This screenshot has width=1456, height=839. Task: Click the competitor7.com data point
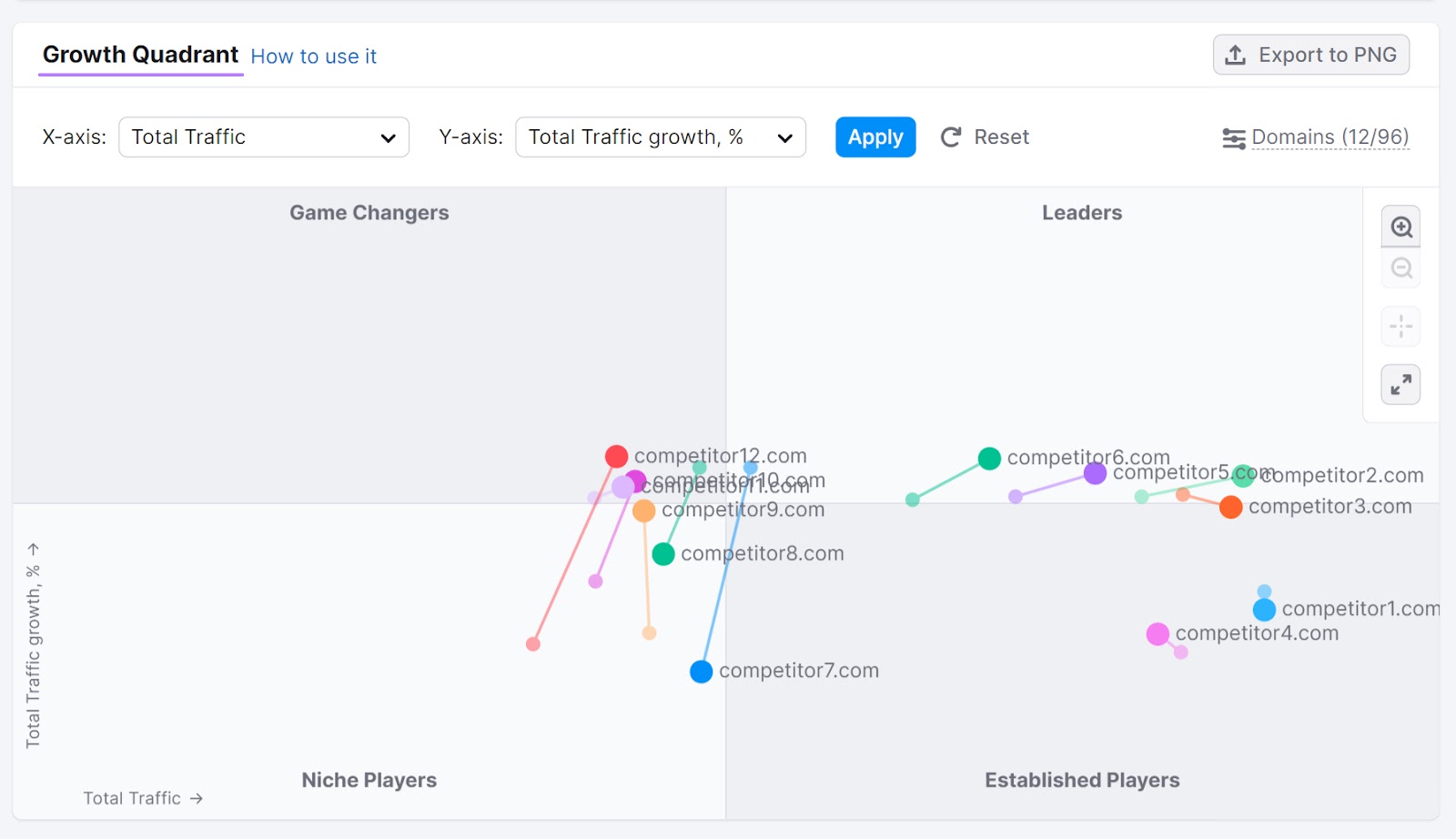pyautogui.click(x=701, y=671)
